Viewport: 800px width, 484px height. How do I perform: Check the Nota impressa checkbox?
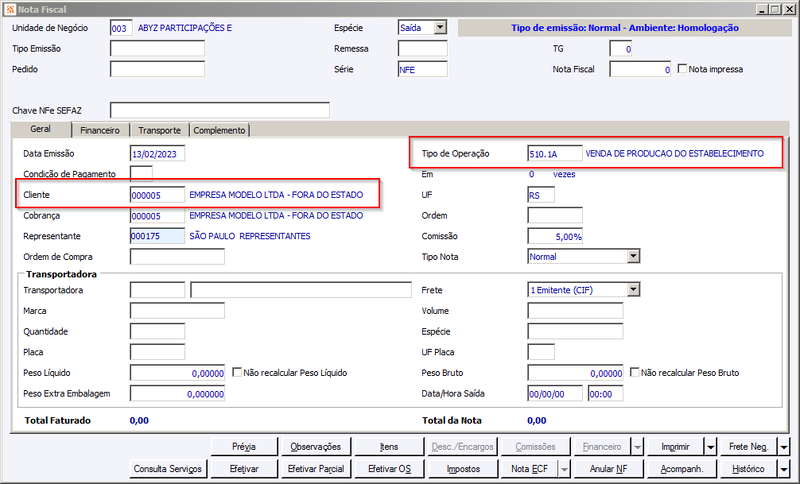(x=682, y=68)
